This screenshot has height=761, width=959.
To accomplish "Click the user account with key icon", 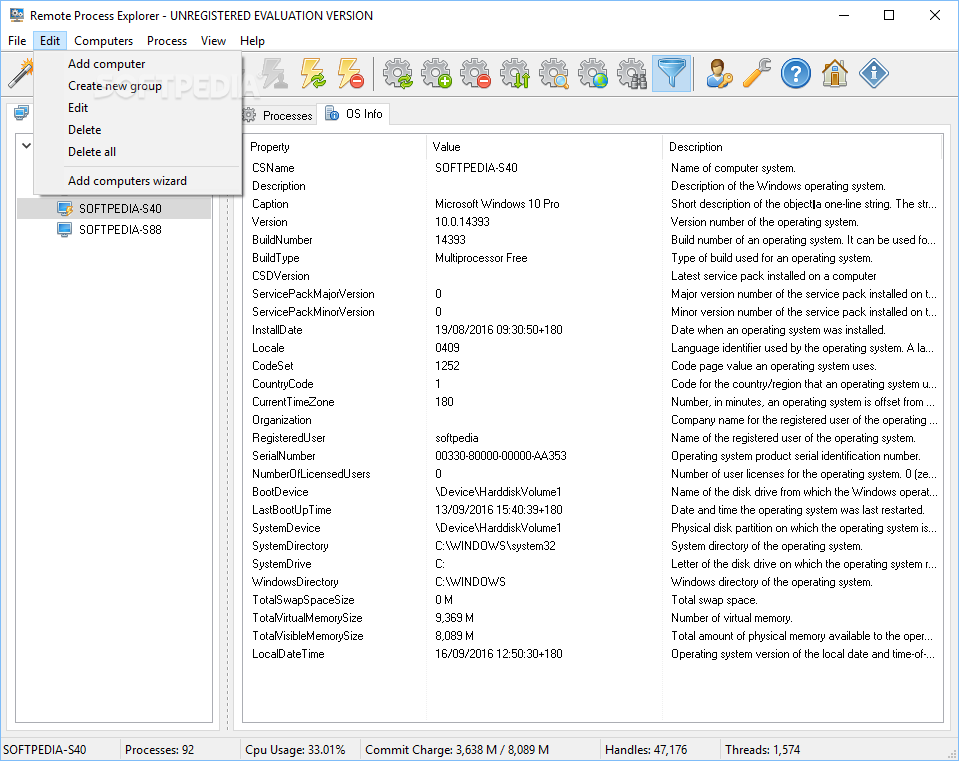I will point(718,73).
